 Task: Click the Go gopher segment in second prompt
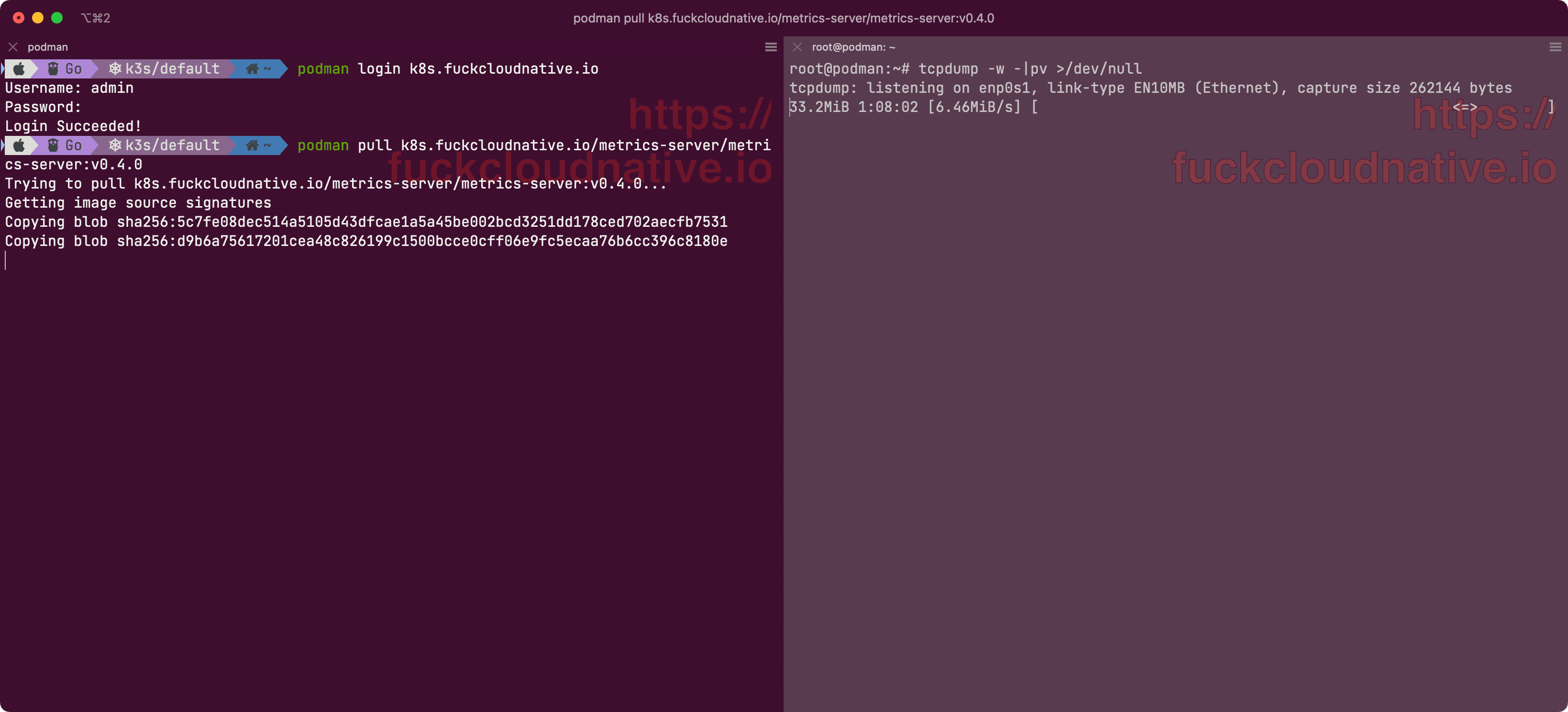click(x=65, y=145)
